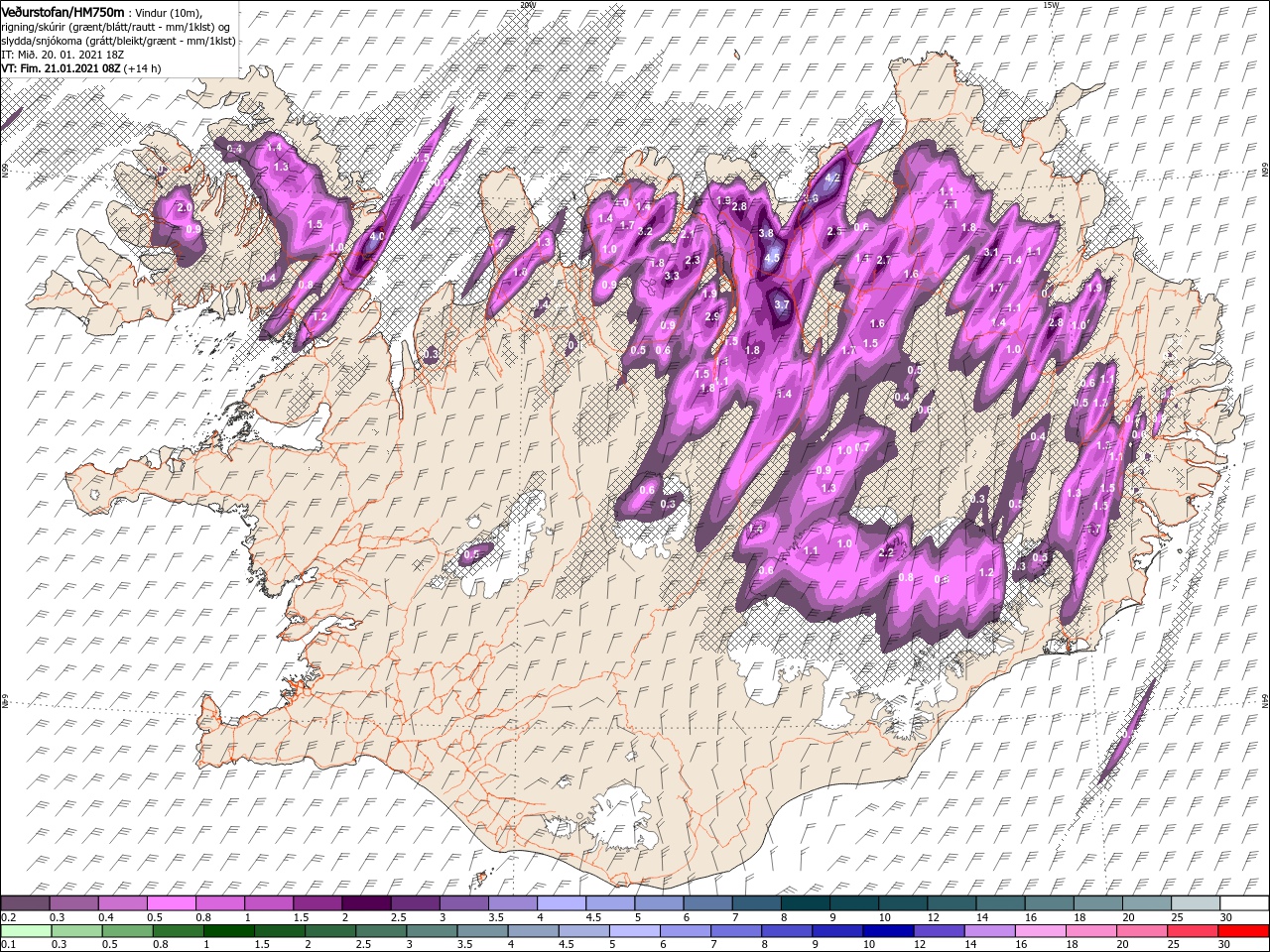Pick the bright red rain swatch after 30
Viewport: 1270px width, 952px height.
(x=1243, y=931)
